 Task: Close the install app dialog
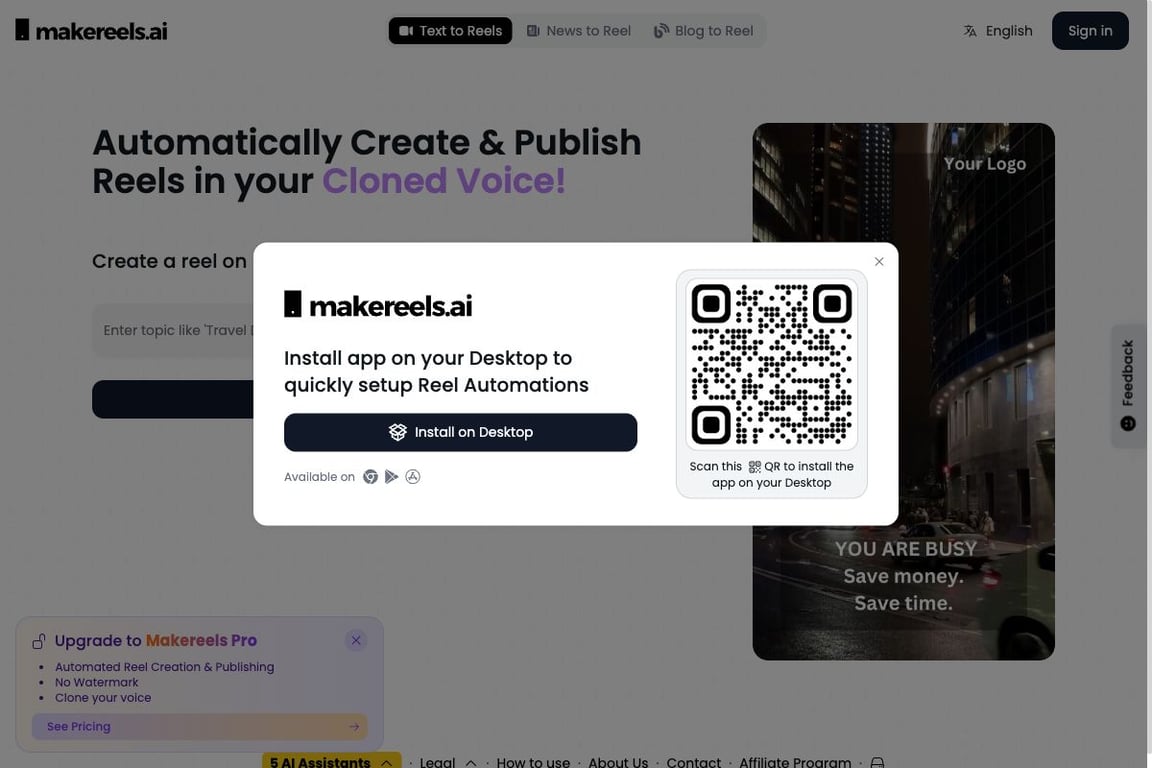click(879, 262)
